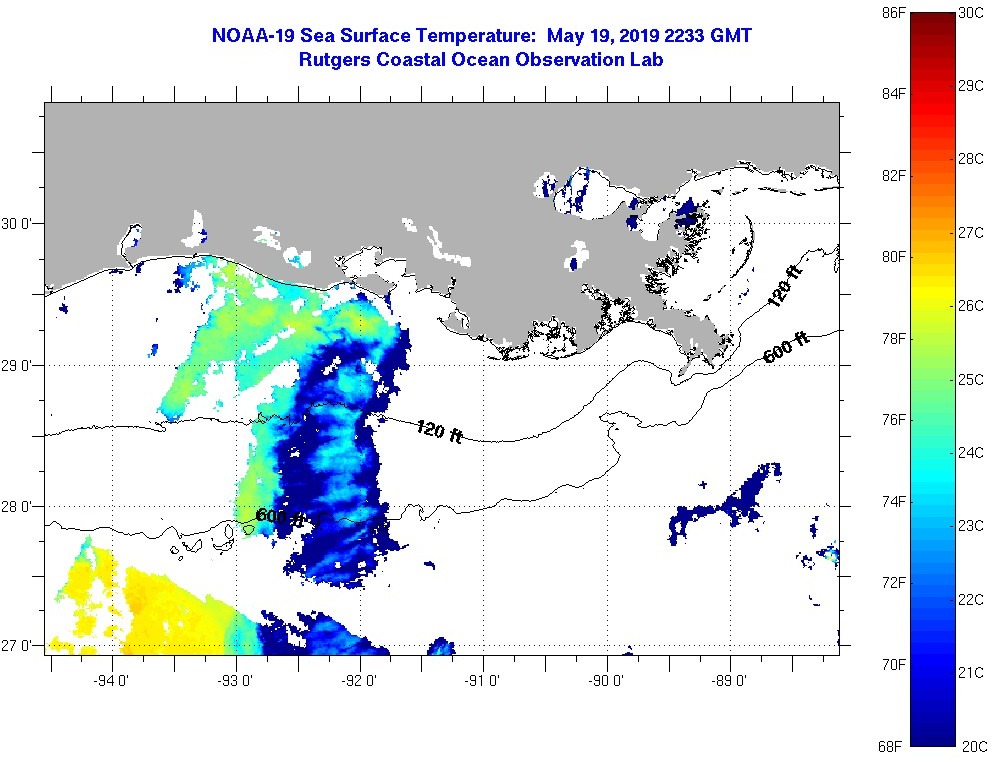Click the '28 0'' latitude label
992x761 pixels.
(x=16, y=507)
